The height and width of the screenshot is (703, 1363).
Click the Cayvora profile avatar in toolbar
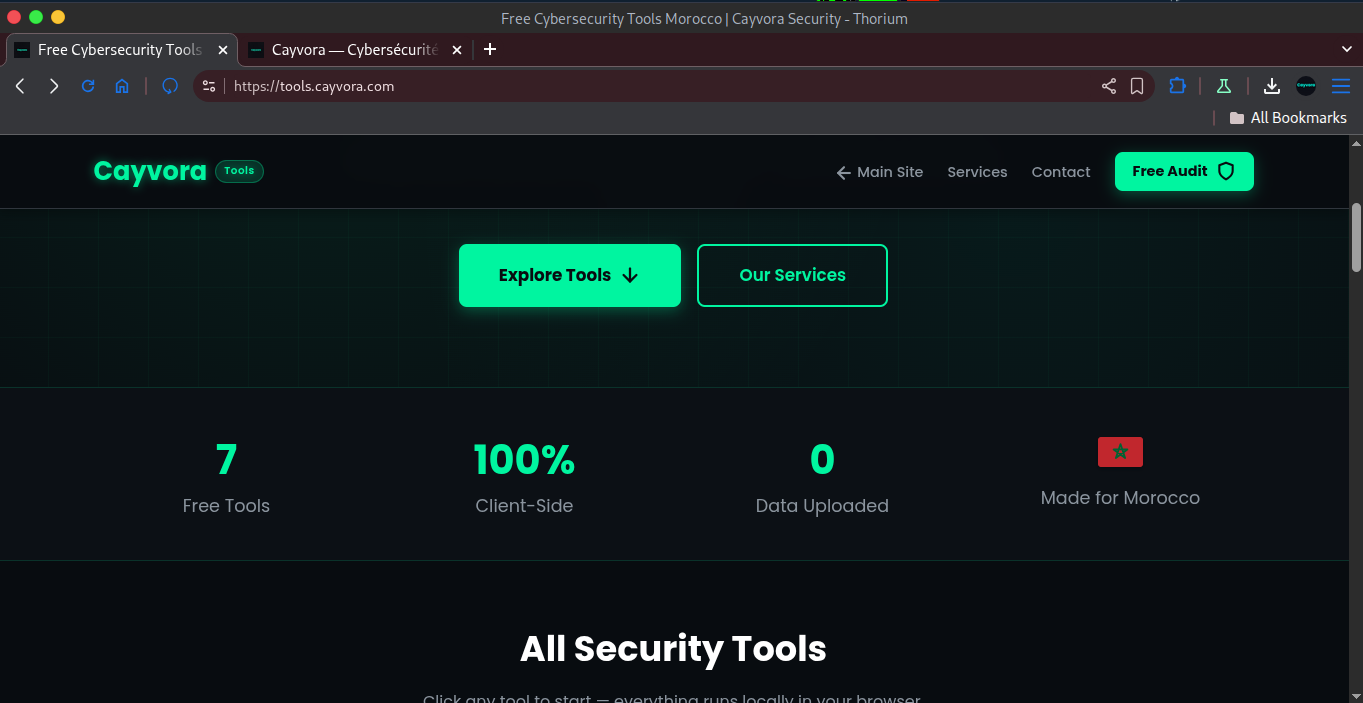tap(1306, 86)
